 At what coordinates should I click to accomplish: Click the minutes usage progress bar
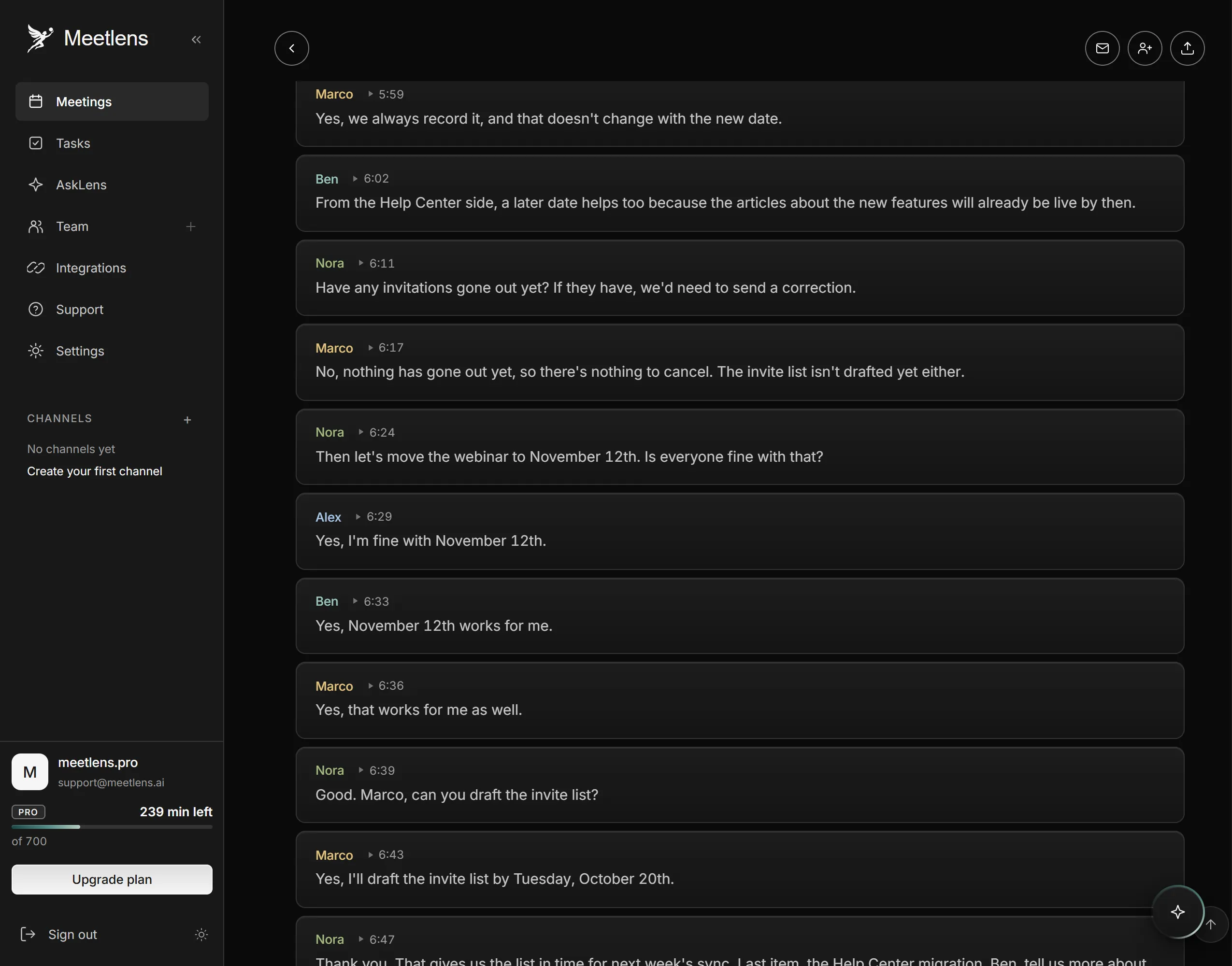coord(112,826)
